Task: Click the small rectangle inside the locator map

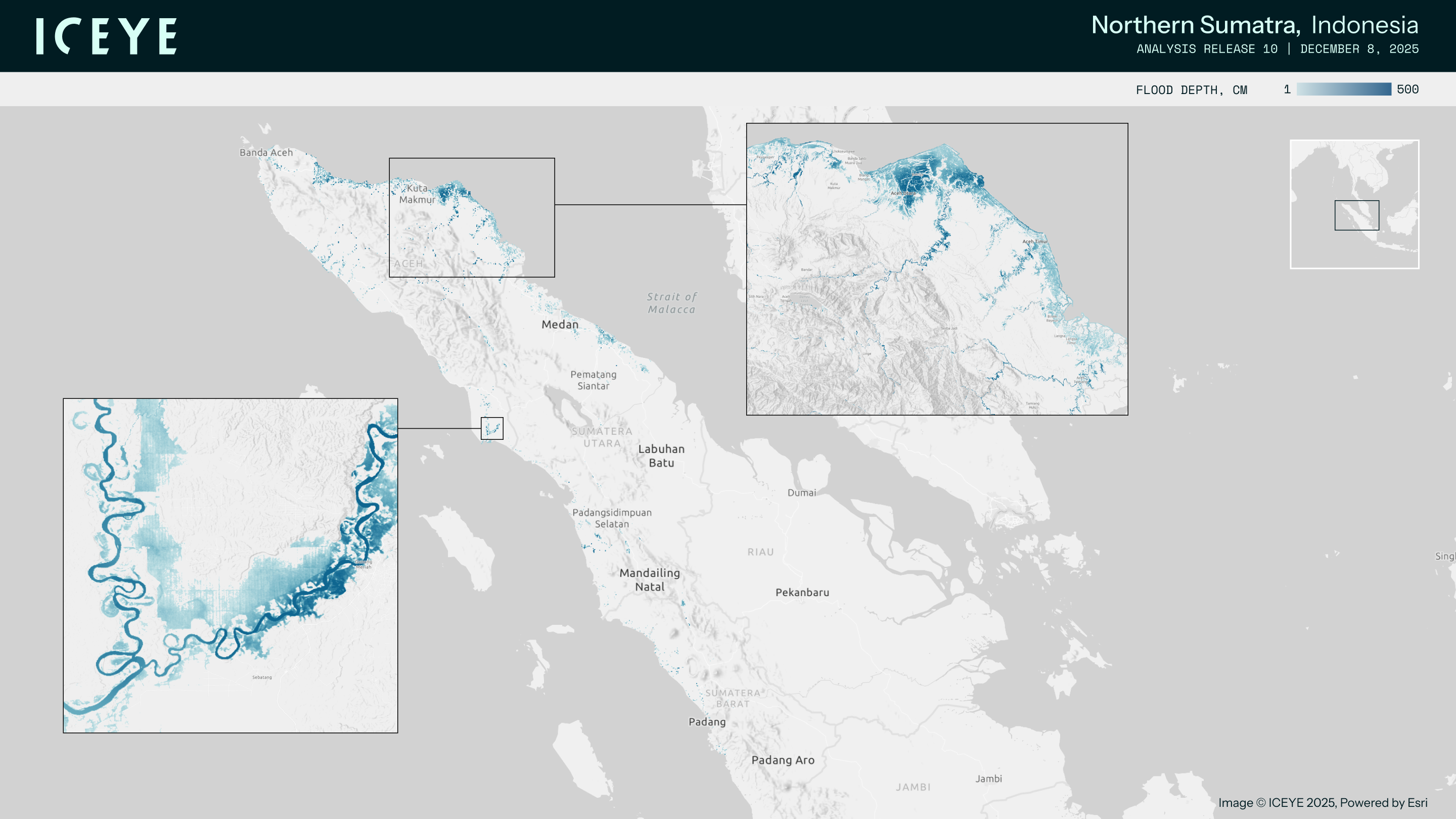Action: 1356,215
